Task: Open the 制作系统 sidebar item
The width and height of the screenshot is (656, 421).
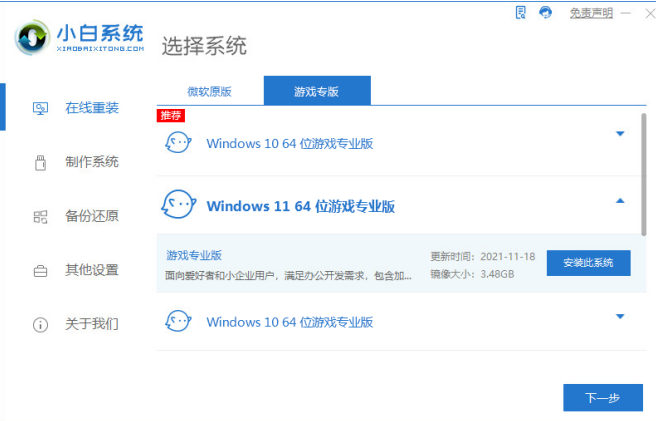Action: tap(92, 162)
